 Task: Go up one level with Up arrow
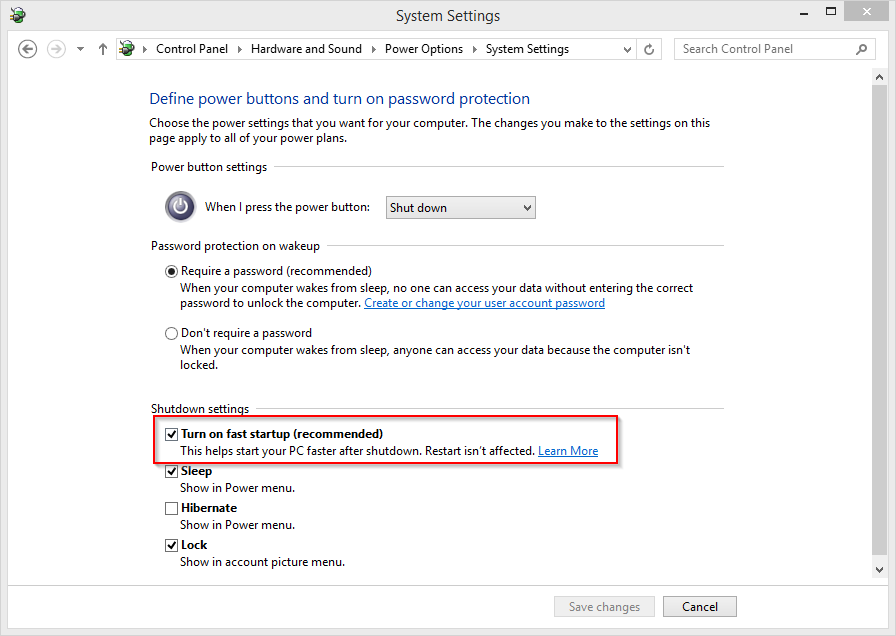103,49
